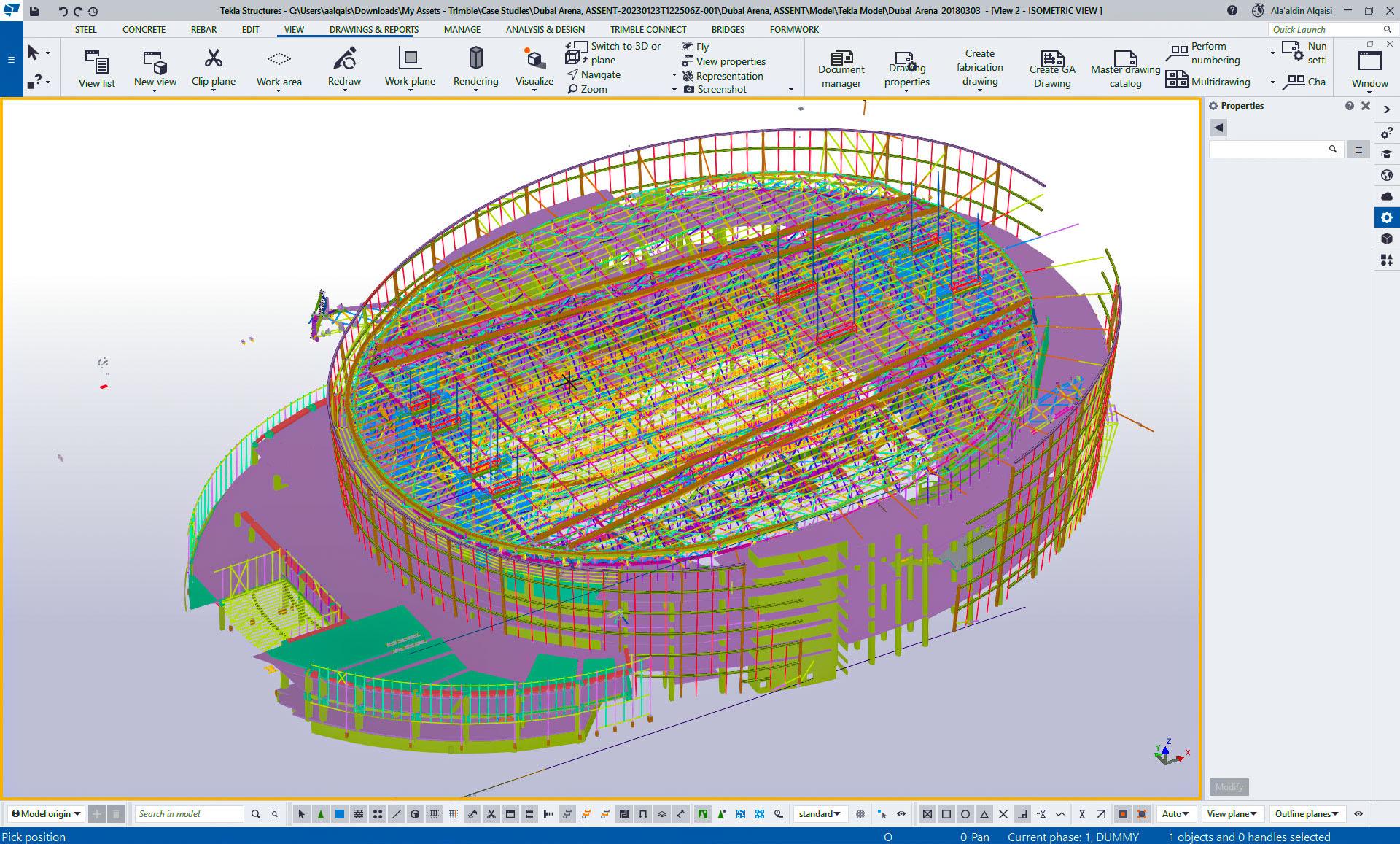This screenshot has height=844, width=1400.
Task: Open the Trimble Connect cloud side panel
Action: [1386, 196]
